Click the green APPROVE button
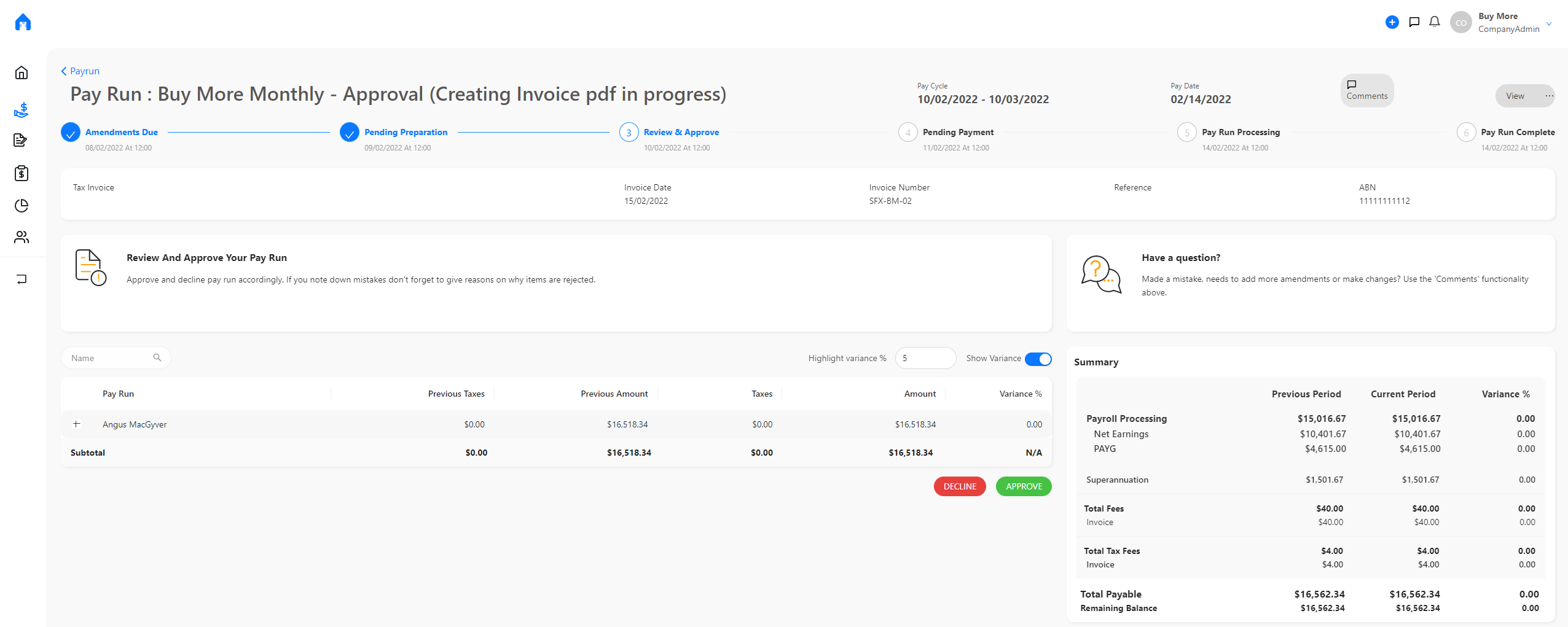Image resolution: width=1568 pixels, height=627 pixels. click(1024, 486)
